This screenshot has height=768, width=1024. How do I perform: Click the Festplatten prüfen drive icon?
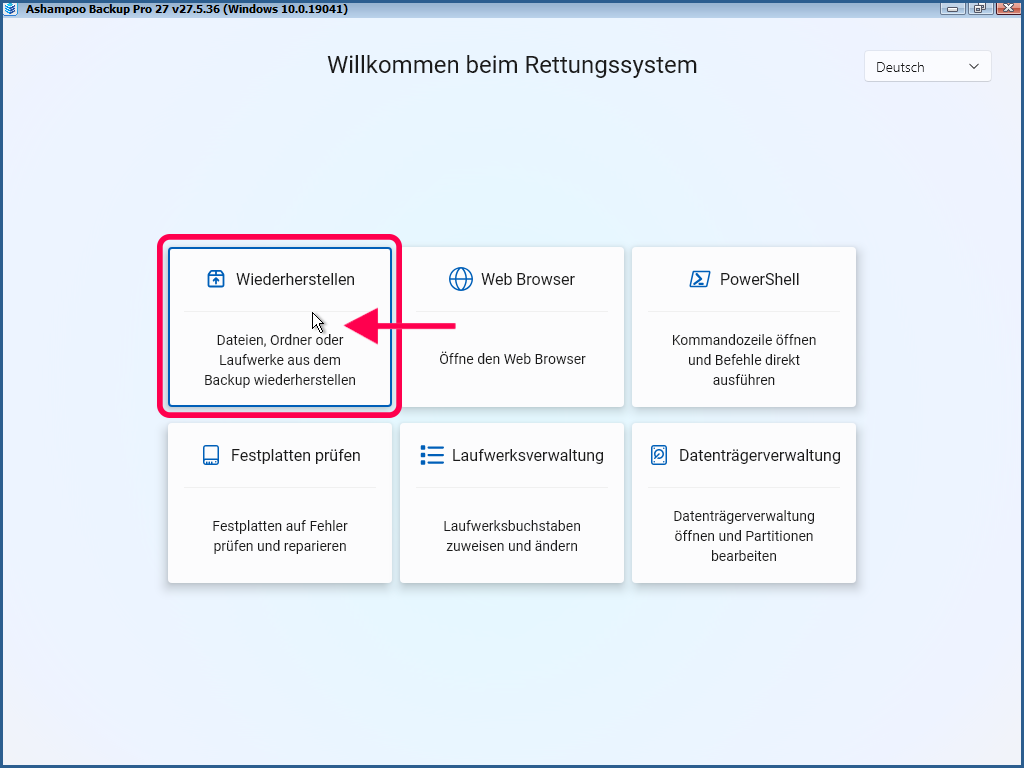211,455
